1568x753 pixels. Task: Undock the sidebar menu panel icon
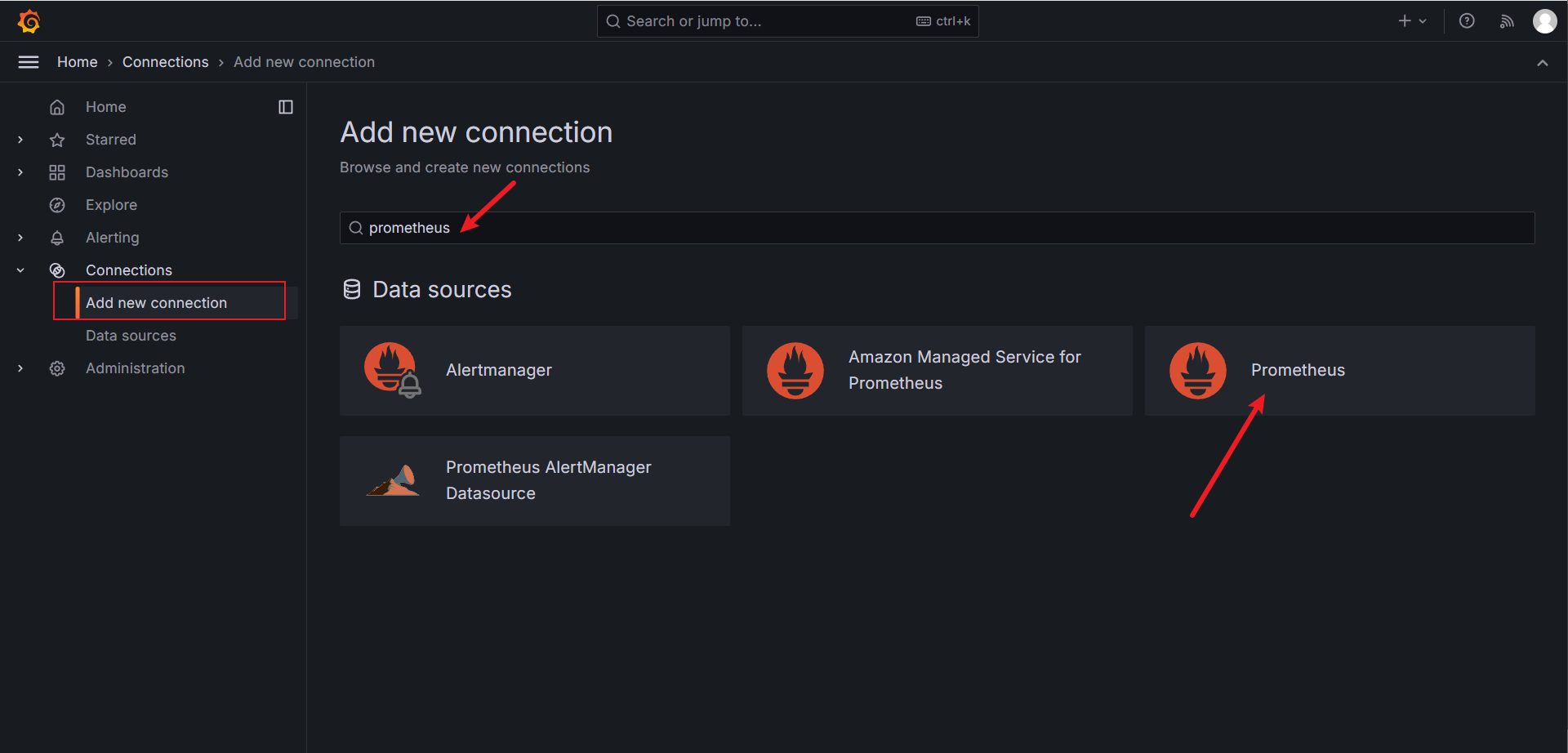click(286, 107)
